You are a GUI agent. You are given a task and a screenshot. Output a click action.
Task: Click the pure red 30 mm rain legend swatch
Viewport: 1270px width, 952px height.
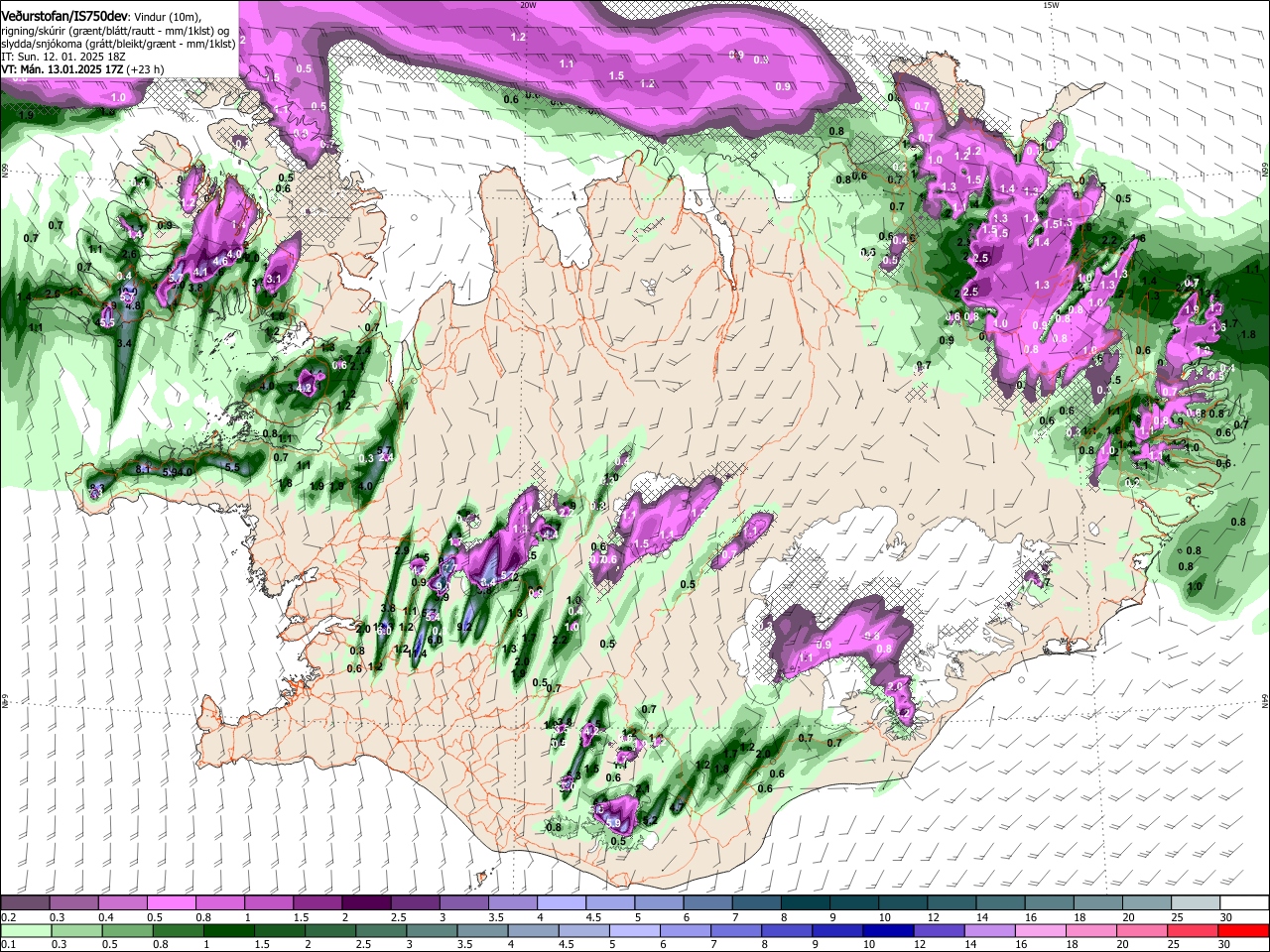[1243, 930]
